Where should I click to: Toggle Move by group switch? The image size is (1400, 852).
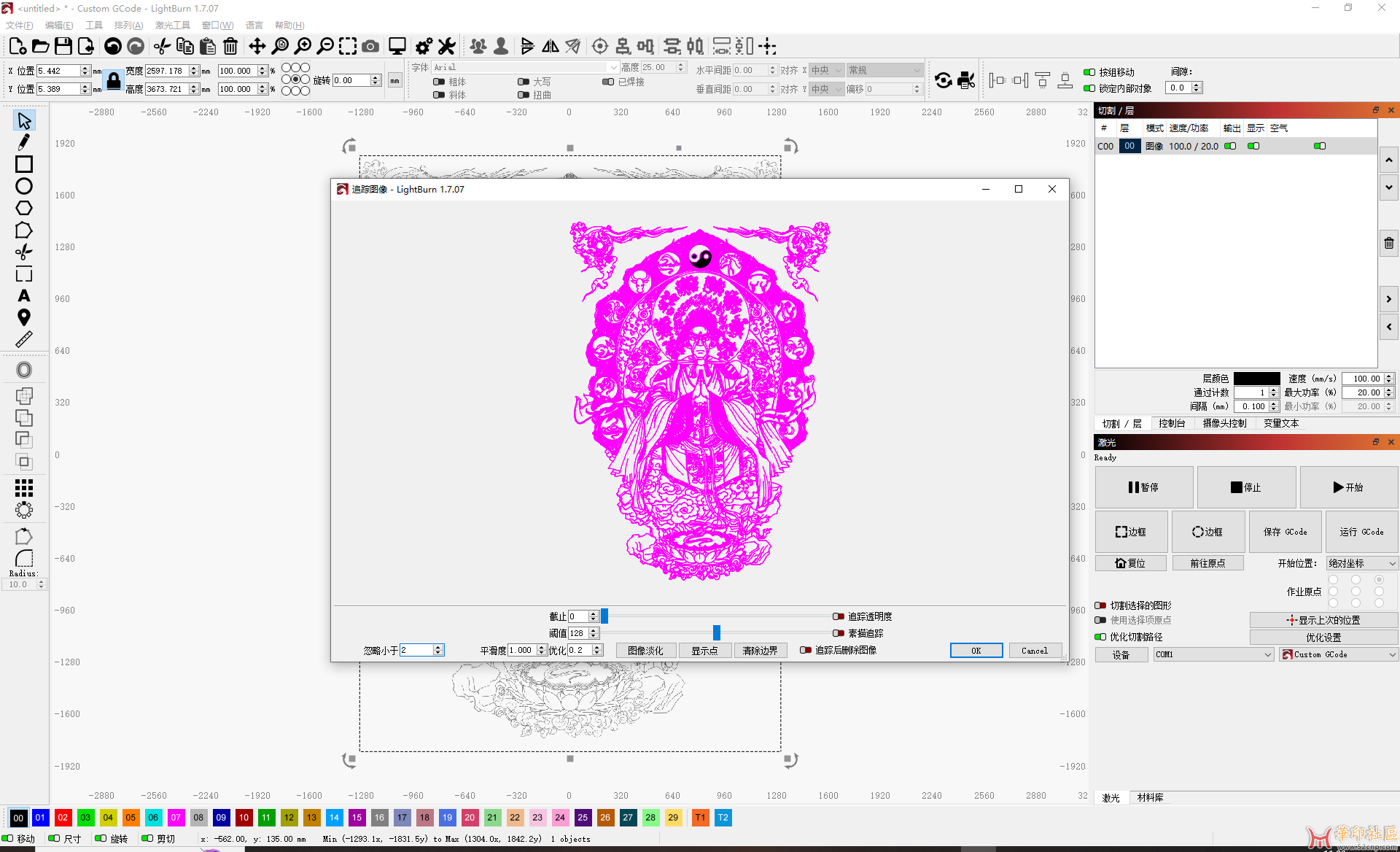tap(1089, 72)
